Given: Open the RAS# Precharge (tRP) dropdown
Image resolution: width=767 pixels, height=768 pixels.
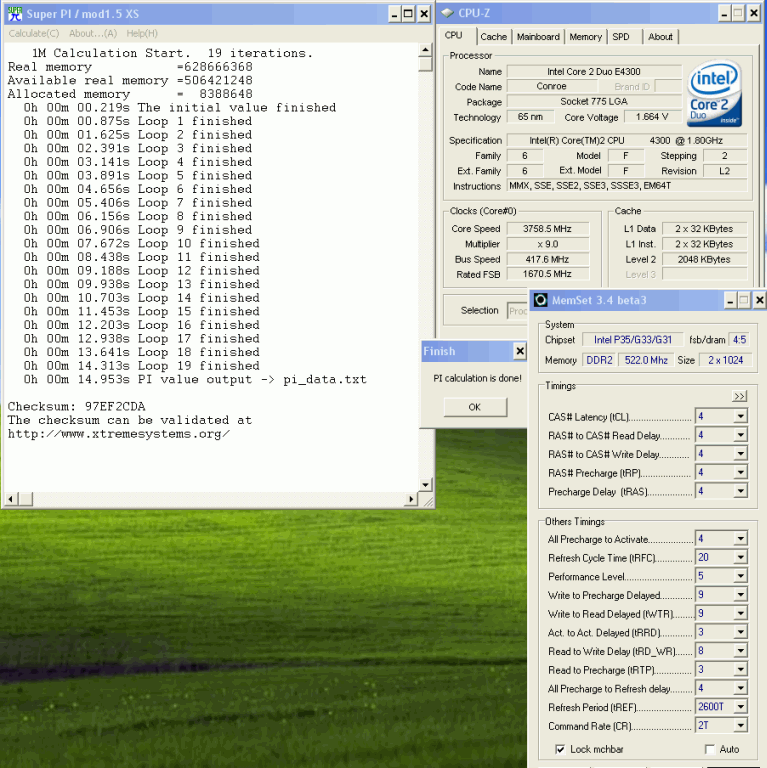Looking at the screenshot, I should tap(740, 472).
